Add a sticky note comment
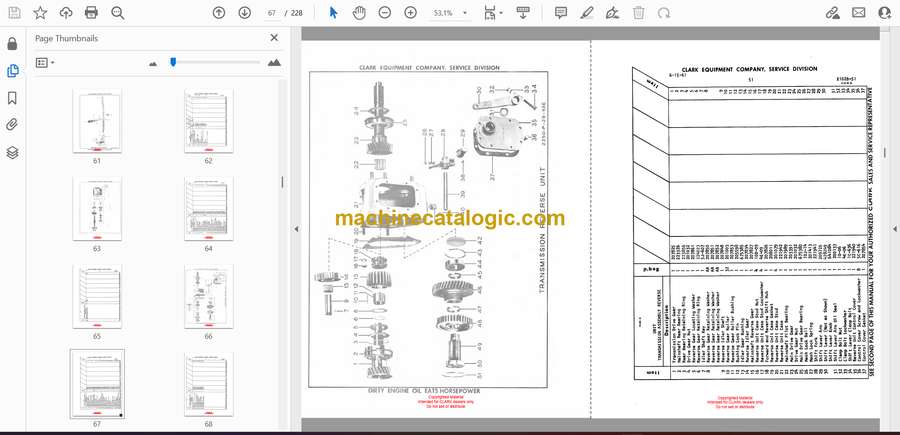The width and height of the screenshot is (900, 435). tap(561, 13)
